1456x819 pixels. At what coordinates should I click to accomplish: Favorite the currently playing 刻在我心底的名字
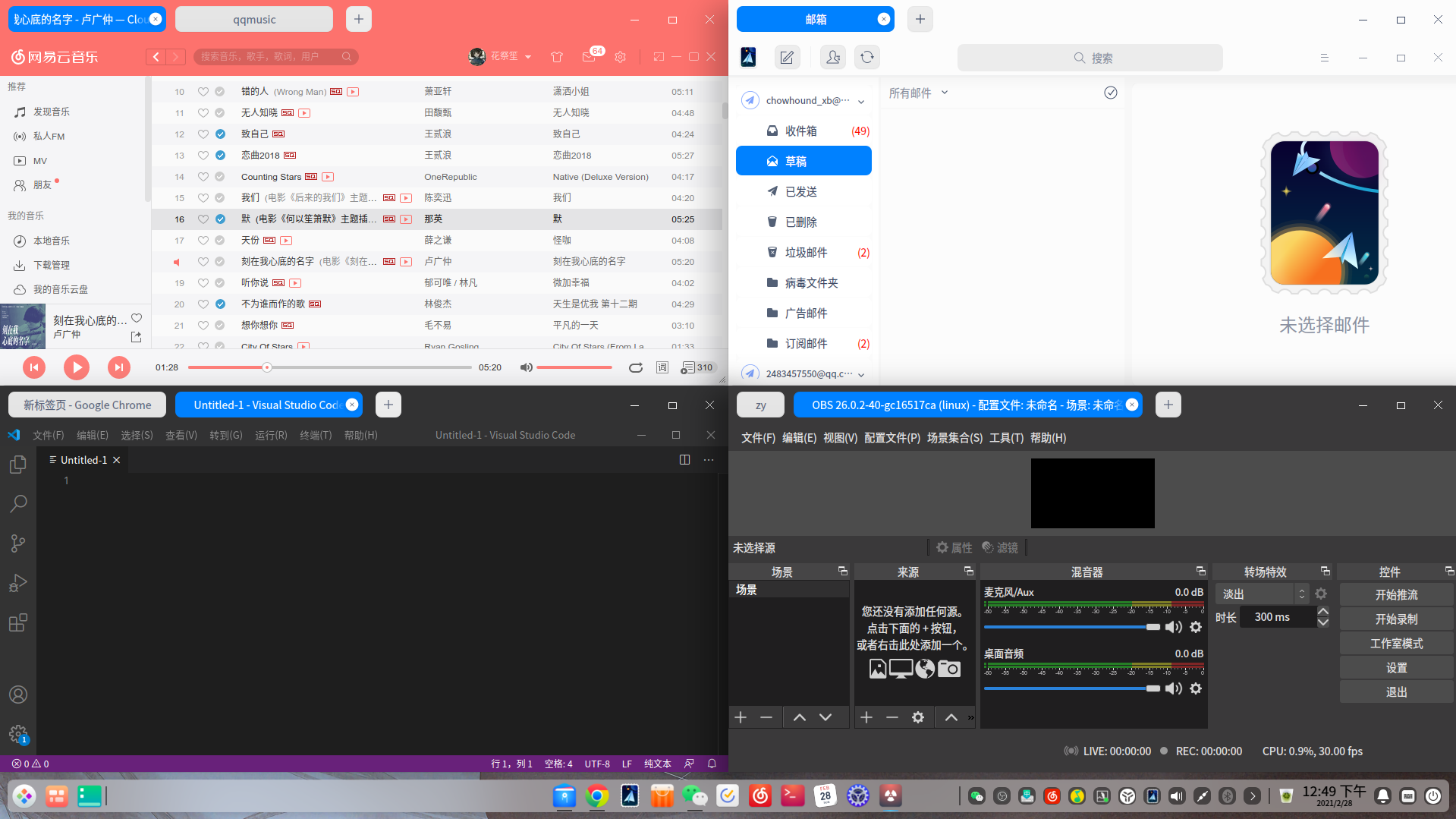pyautogui.click(x=137, y=318)
